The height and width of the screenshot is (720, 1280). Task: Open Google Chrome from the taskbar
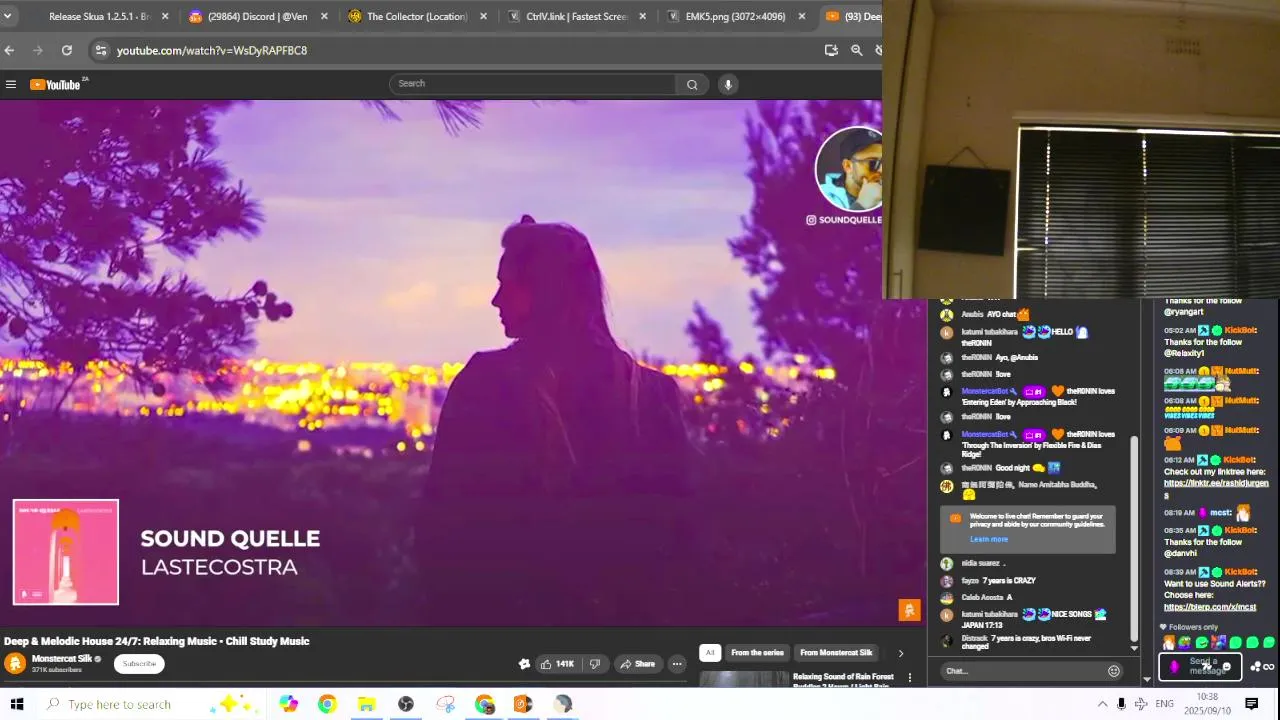tap(327, 704)
